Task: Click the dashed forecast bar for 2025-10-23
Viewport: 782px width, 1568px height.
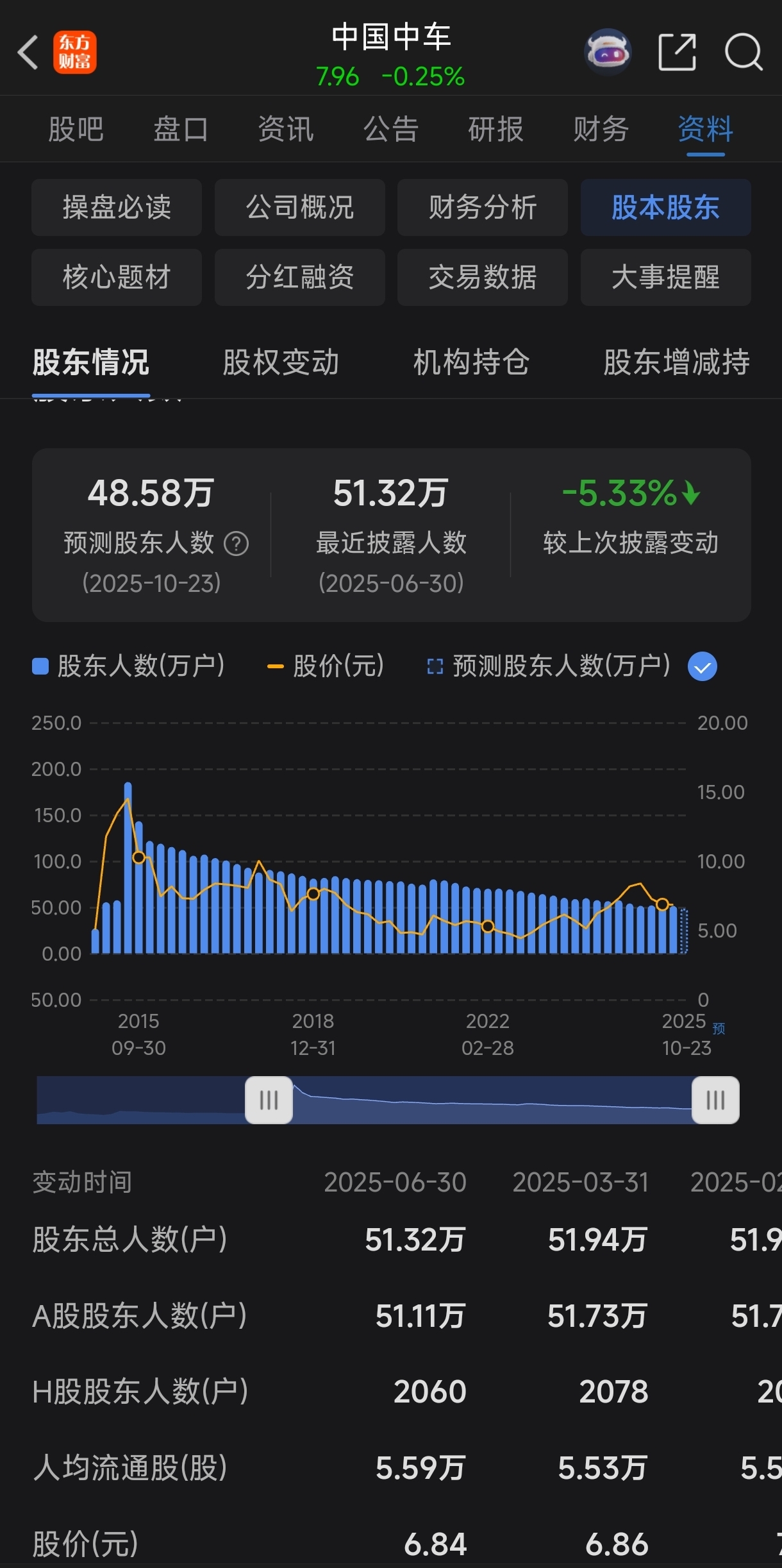Action: [683, 931]
